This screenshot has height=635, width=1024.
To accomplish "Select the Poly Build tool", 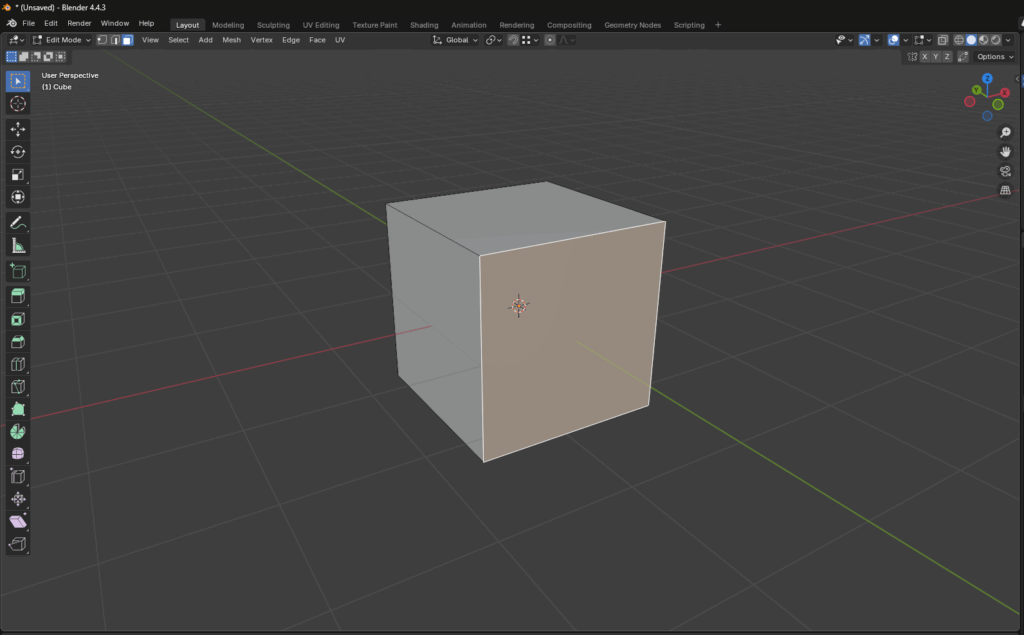I will pos(18,409).
